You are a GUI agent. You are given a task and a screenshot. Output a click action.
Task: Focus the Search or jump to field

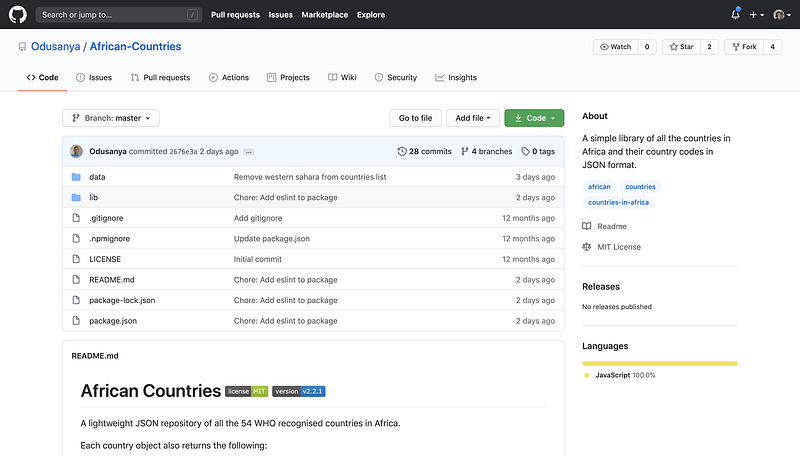(x=118, y=15)
